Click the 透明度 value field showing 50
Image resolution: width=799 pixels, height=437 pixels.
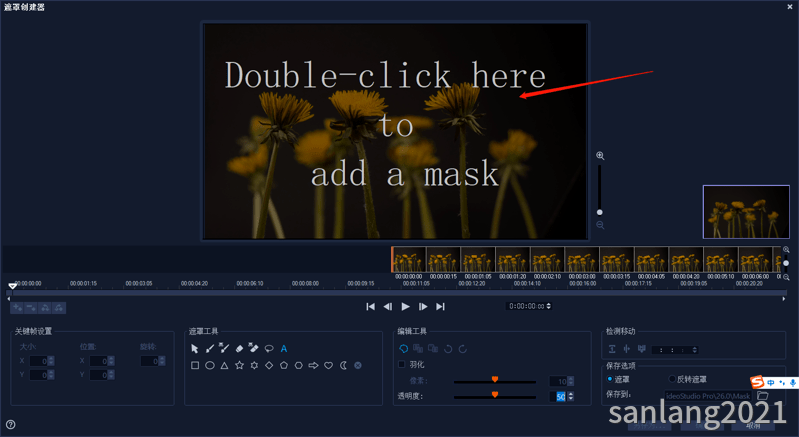click(x=558, y=396)
